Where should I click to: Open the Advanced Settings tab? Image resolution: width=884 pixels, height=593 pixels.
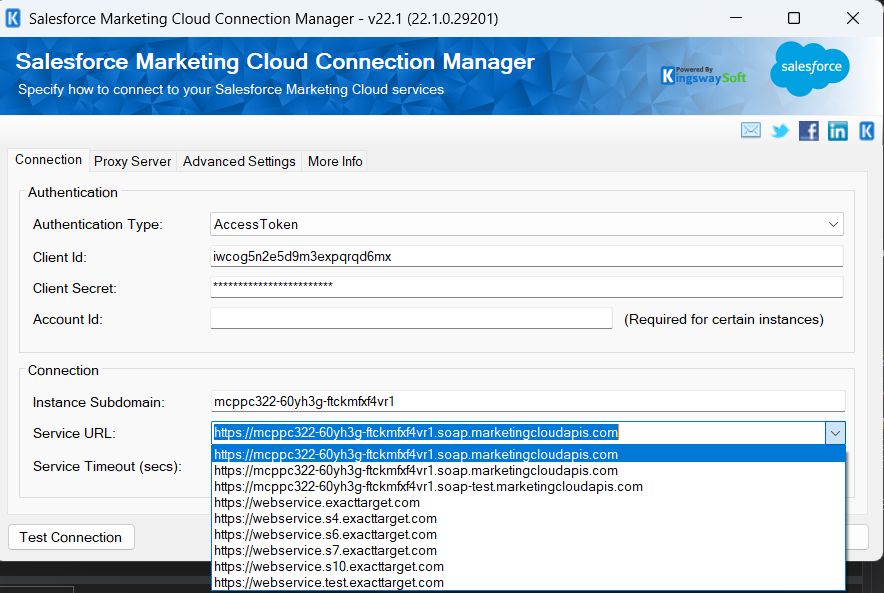click(239, 161)
